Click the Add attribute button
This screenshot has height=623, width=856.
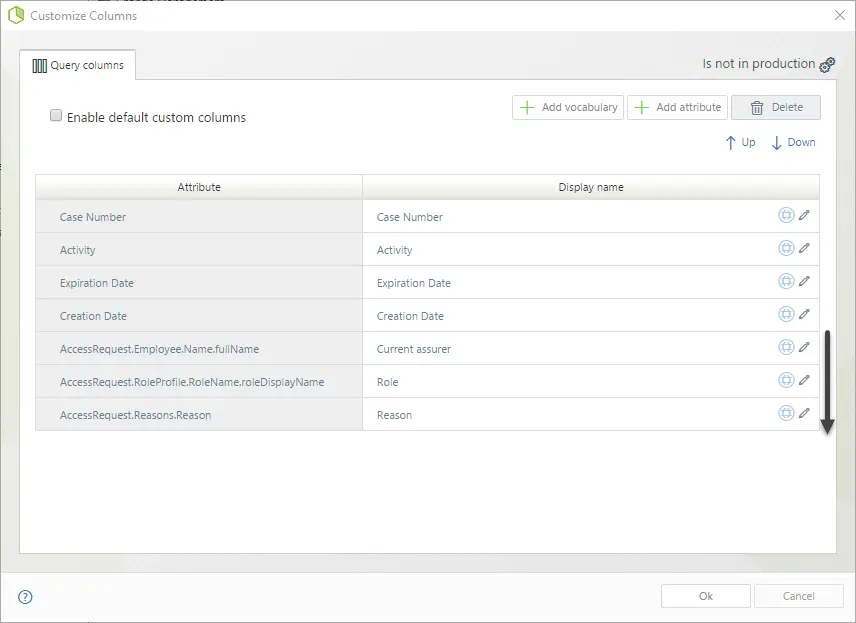(x=677, y=107)
